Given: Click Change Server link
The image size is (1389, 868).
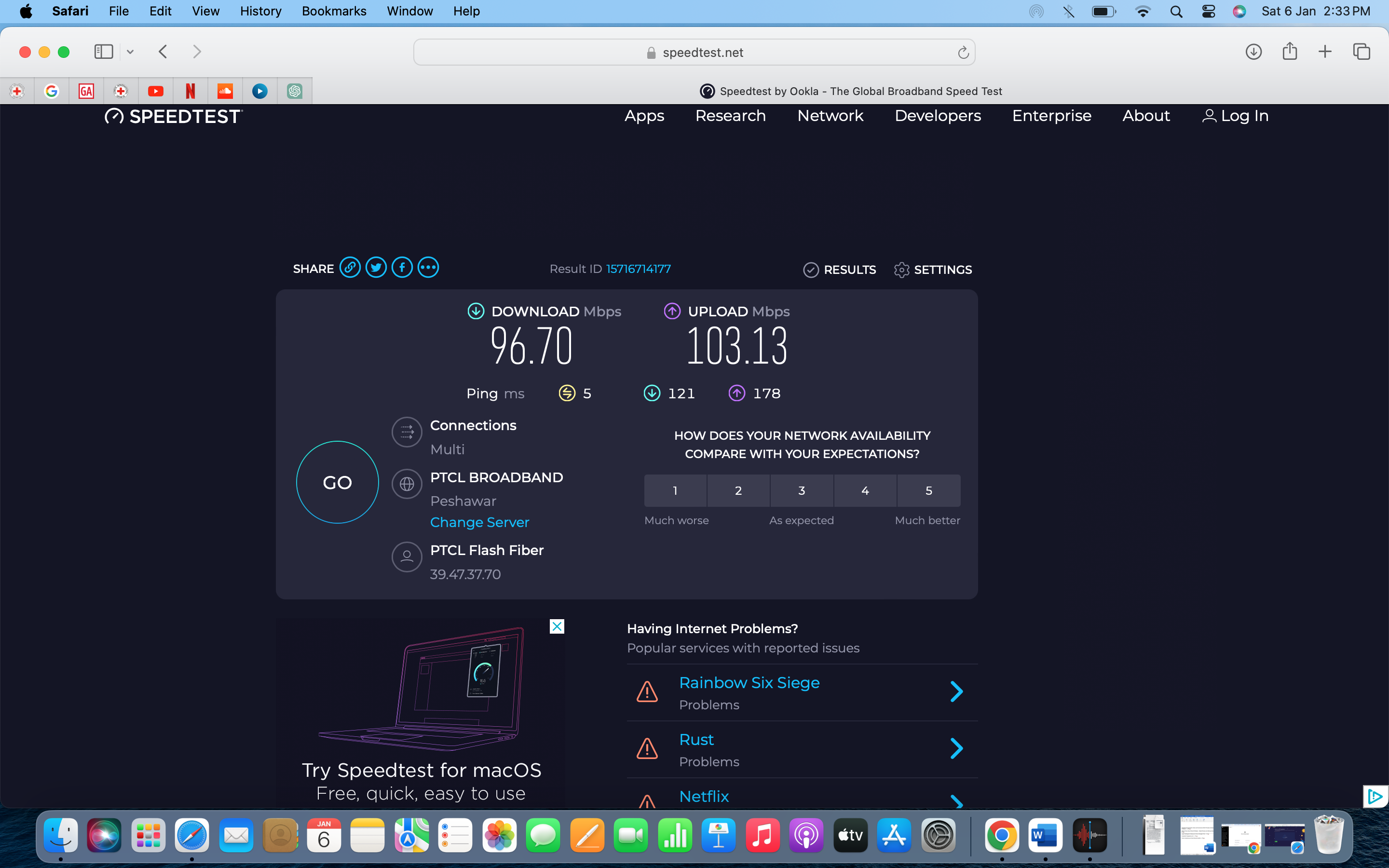Looking at the screenshot, I should pos(480,522).
